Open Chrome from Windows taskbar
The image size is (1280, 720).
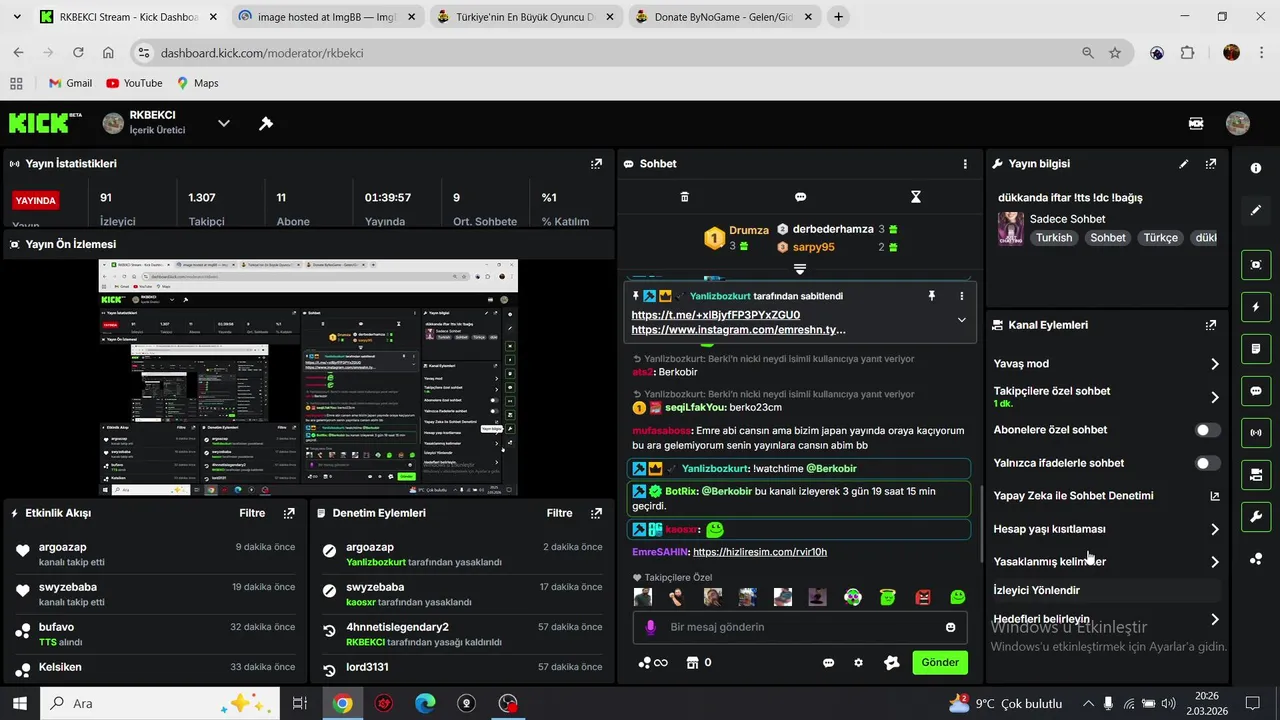[x=343, y=703]
